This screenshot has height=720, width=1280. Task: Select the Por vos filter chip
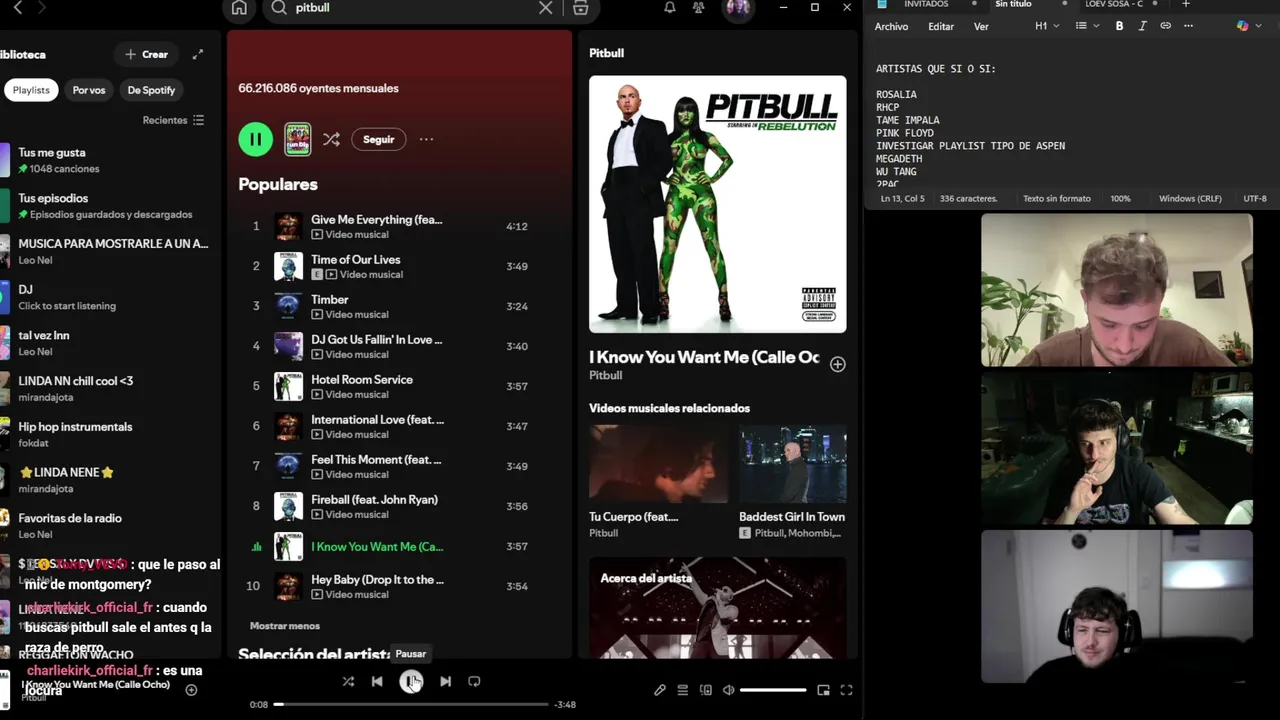[x=89, y=90]
